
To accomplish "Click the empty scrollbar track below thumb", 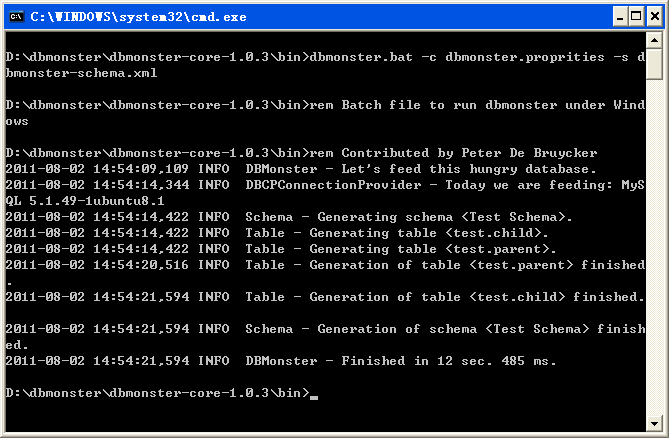I will (656, 250).
